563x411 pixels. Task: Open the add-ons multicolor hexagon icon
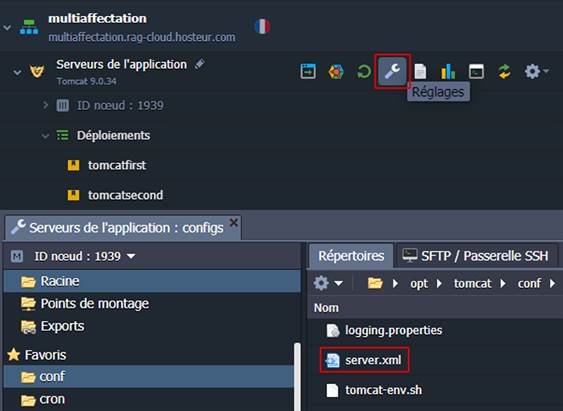336,71
